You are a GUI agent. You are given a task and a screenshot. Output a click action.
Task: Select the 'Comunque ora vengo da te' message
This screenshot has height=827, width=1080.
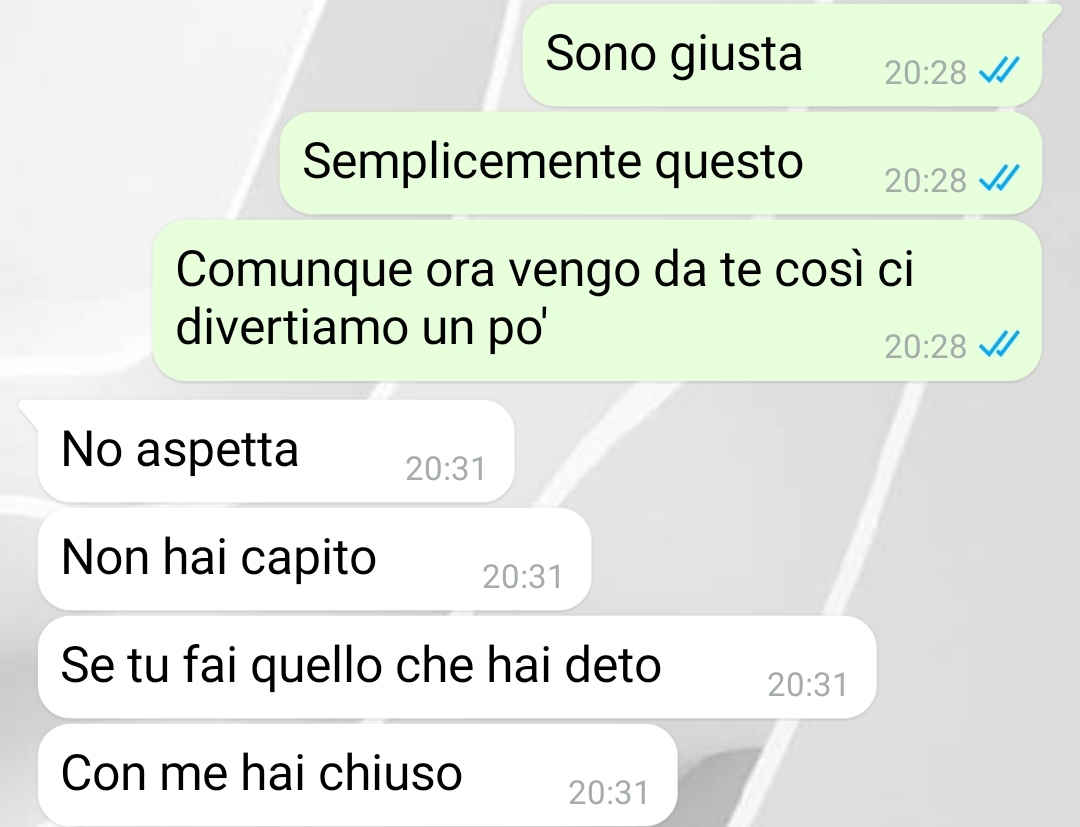(596, 300)
